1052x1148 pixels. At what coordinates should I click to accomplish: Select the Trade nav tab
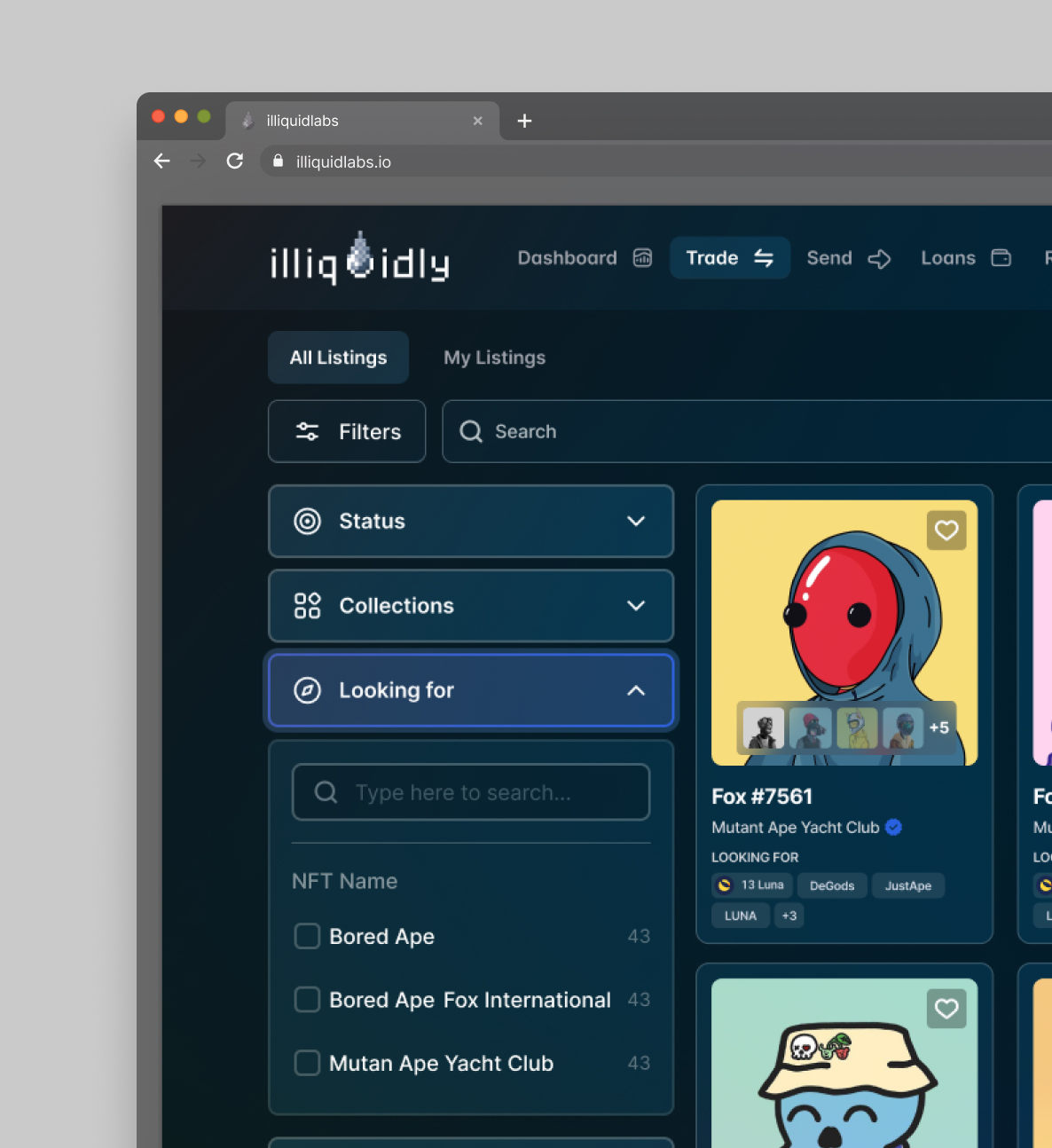pos(729,258)
